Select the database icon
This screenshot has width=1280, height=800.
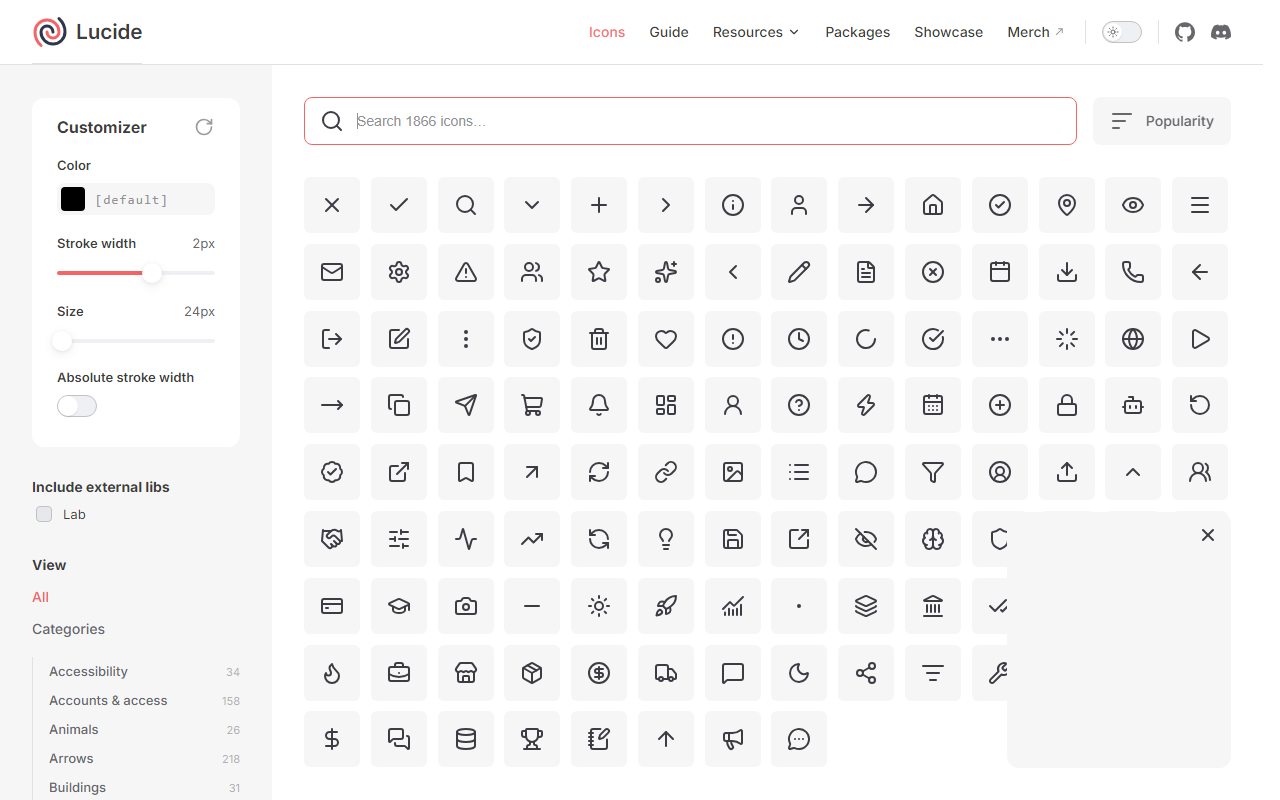point(466,739)
